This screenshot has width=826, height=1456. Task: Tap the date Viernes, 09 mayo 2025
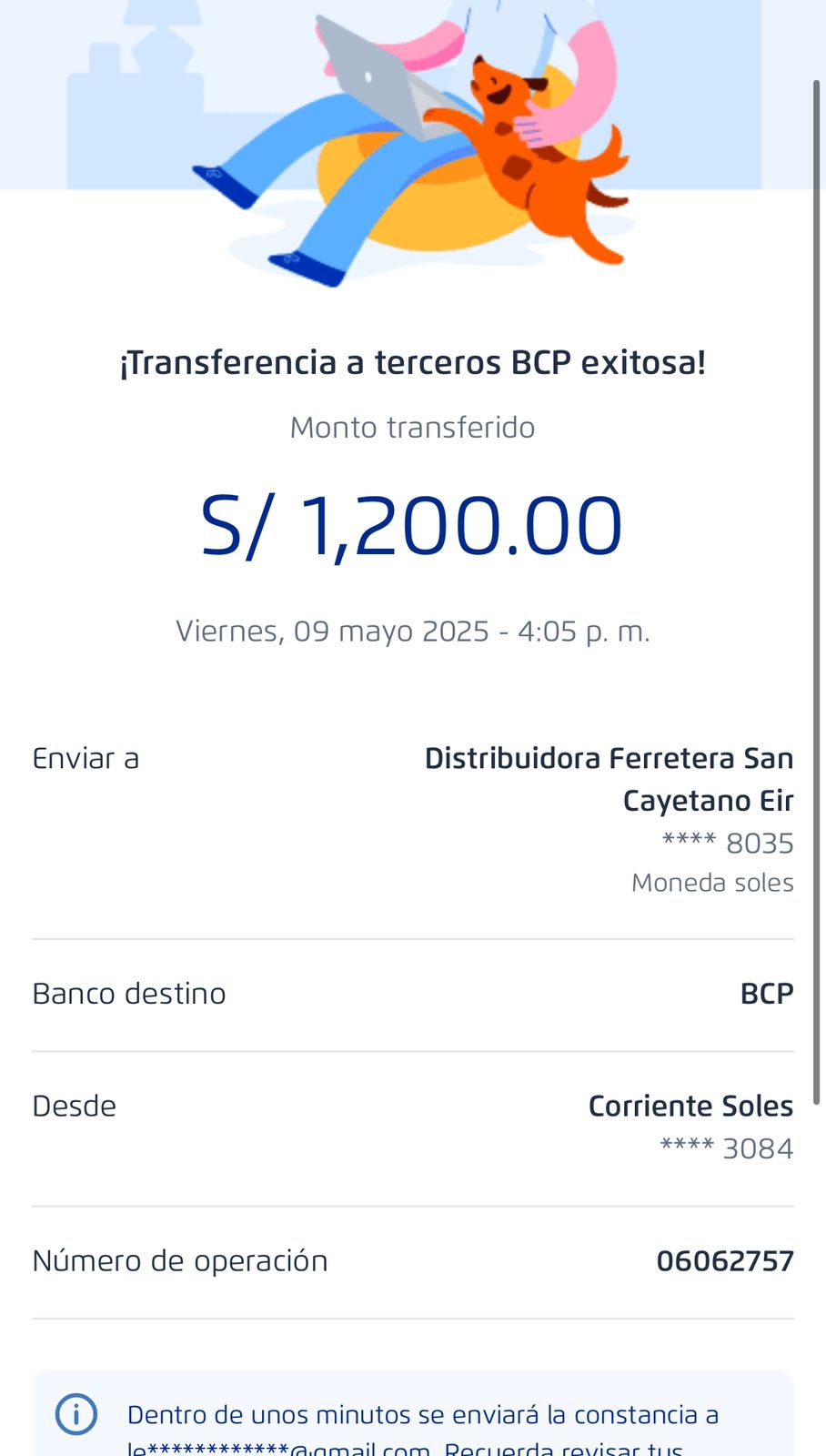[x=412, y=632]
